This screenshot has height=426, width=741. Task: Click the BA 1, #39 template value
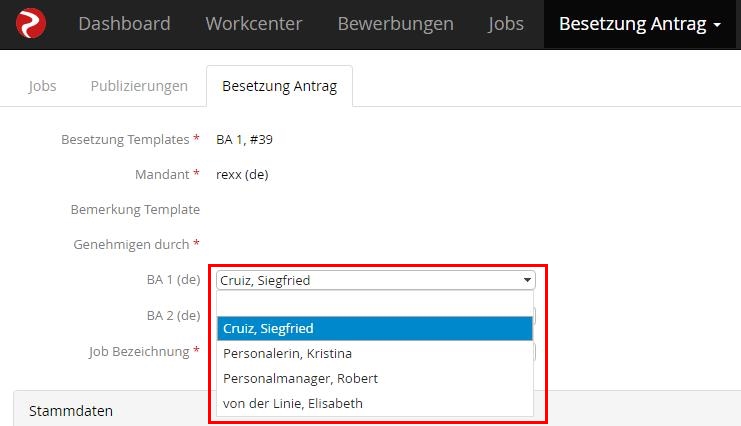tap(244, 139)
